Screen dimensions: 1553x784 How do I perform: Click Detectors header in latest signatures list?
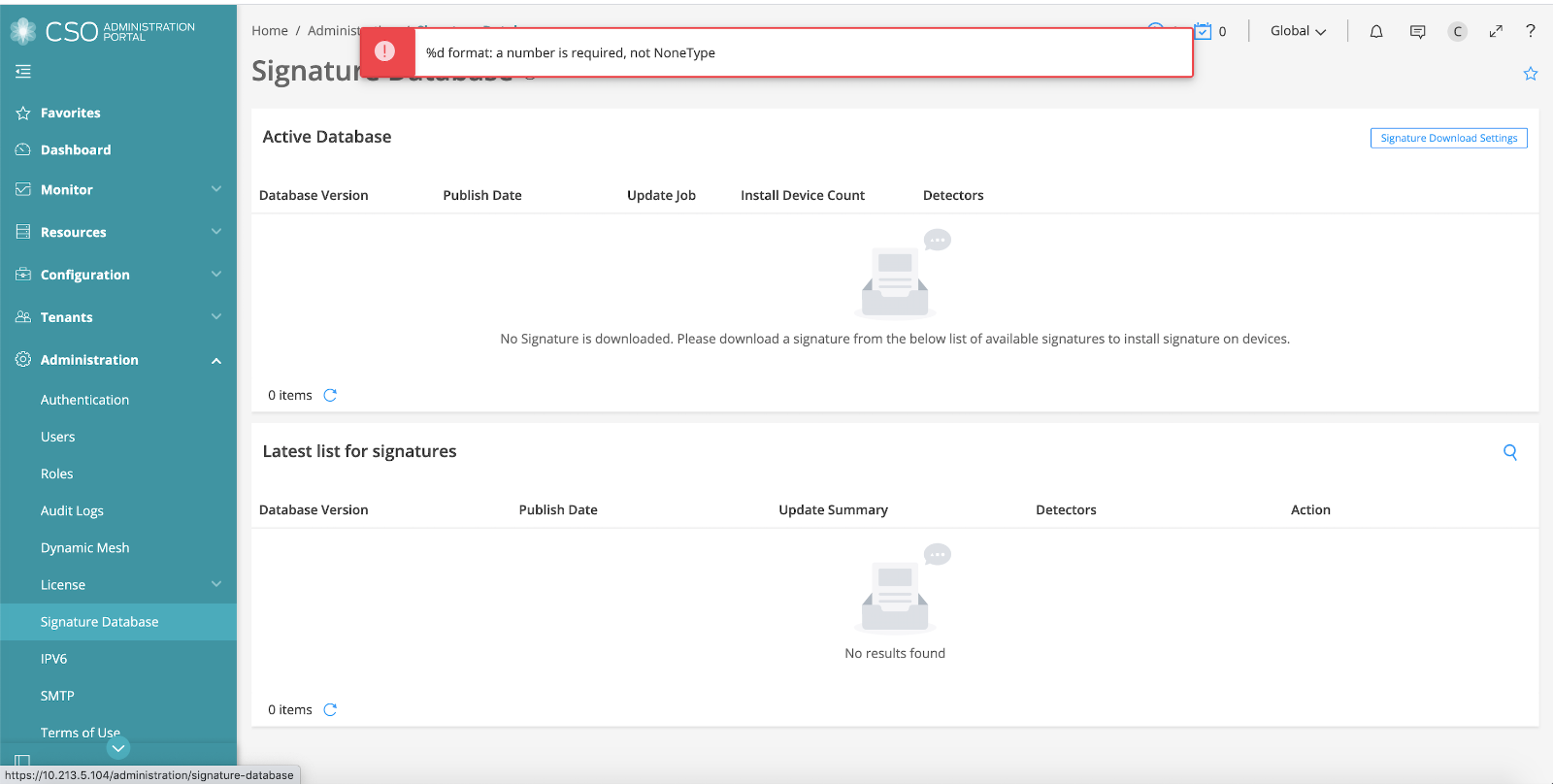[x=1066, y=509]
